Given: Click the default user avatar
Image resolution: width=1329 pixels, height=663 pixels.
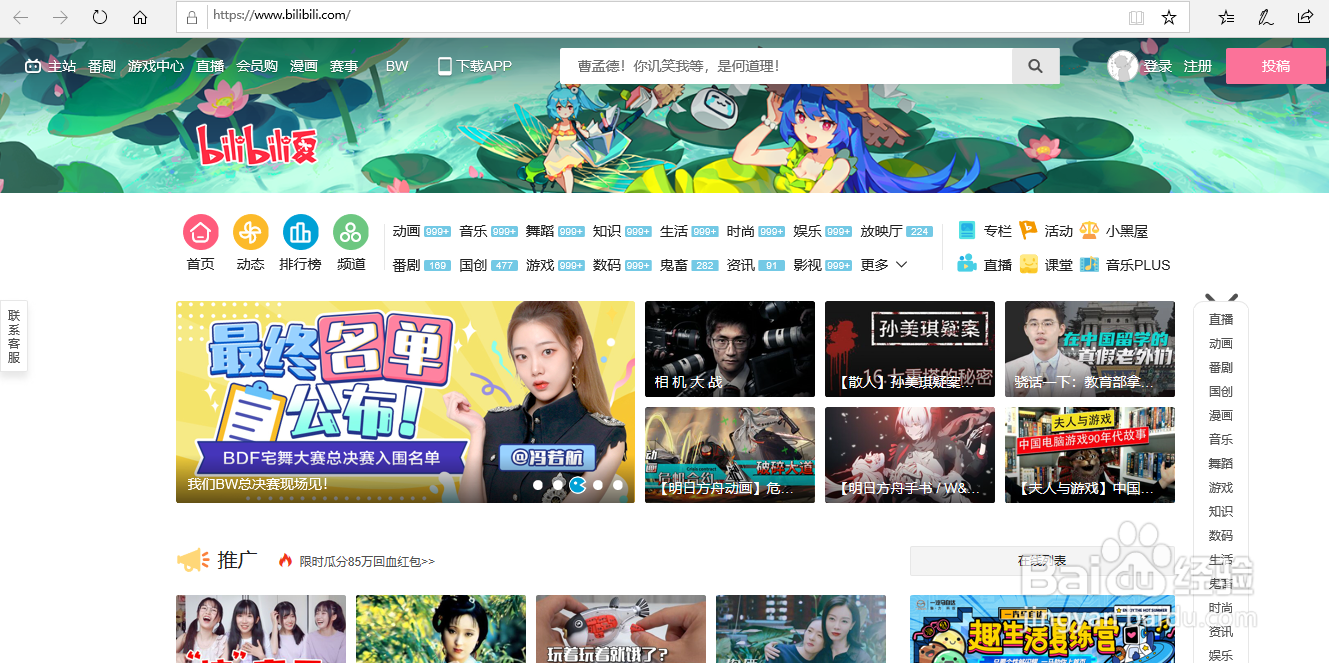Looking at the screenshot, I should [x=1123, y=66].
